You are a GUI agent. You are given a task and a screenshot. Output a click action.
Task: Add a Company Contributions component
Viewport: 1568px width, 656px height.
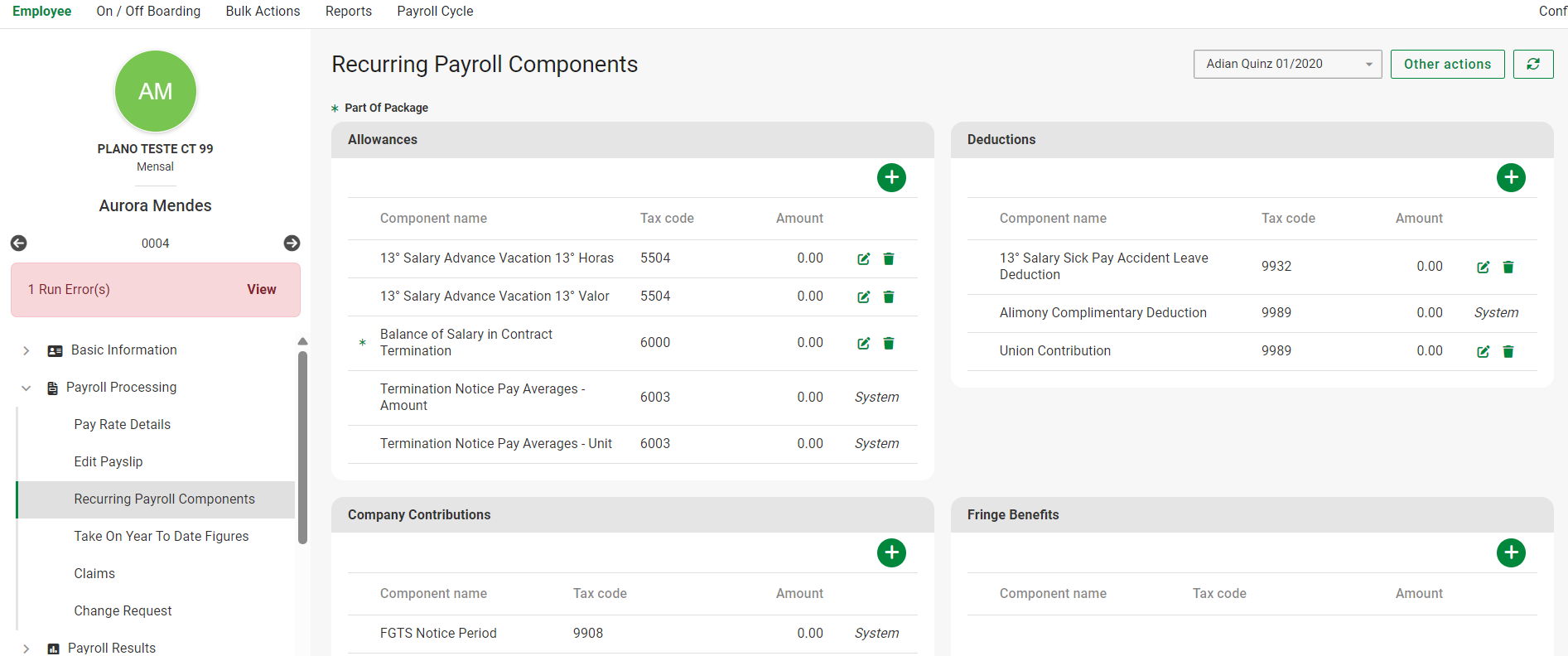pos(891,552)
